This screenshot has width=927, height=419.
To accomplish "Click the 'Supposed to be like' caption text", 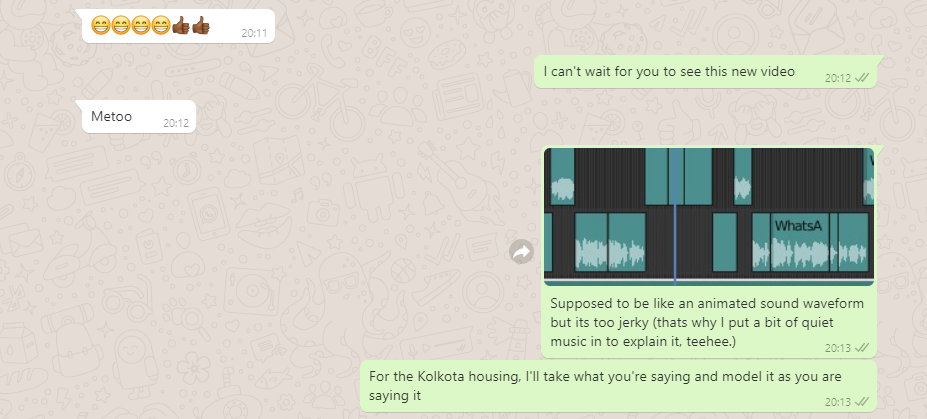I will (x=707, y=323).
